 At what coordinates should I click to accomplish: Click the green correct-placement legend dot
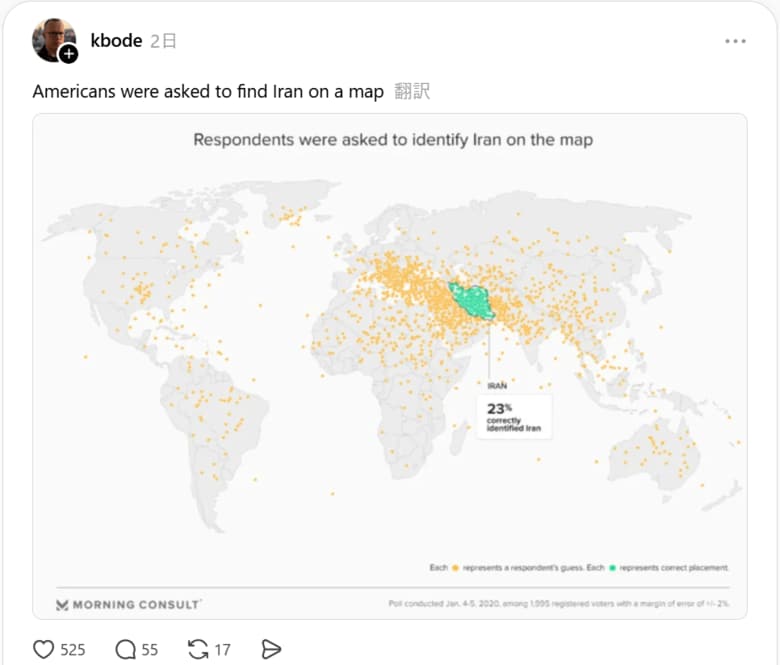pos(612,568)
